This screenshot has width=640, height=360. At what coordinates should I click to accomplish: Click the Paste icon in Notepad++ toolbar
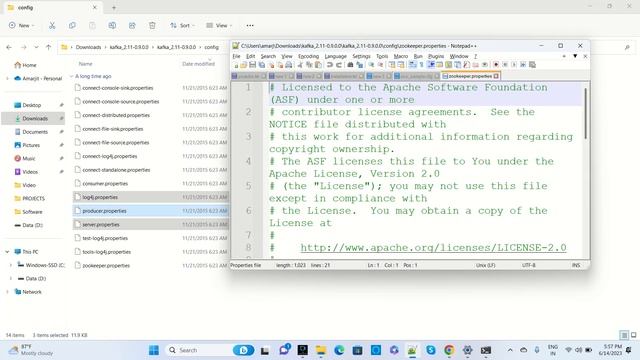pyautogui.click(x=318, y=65)
